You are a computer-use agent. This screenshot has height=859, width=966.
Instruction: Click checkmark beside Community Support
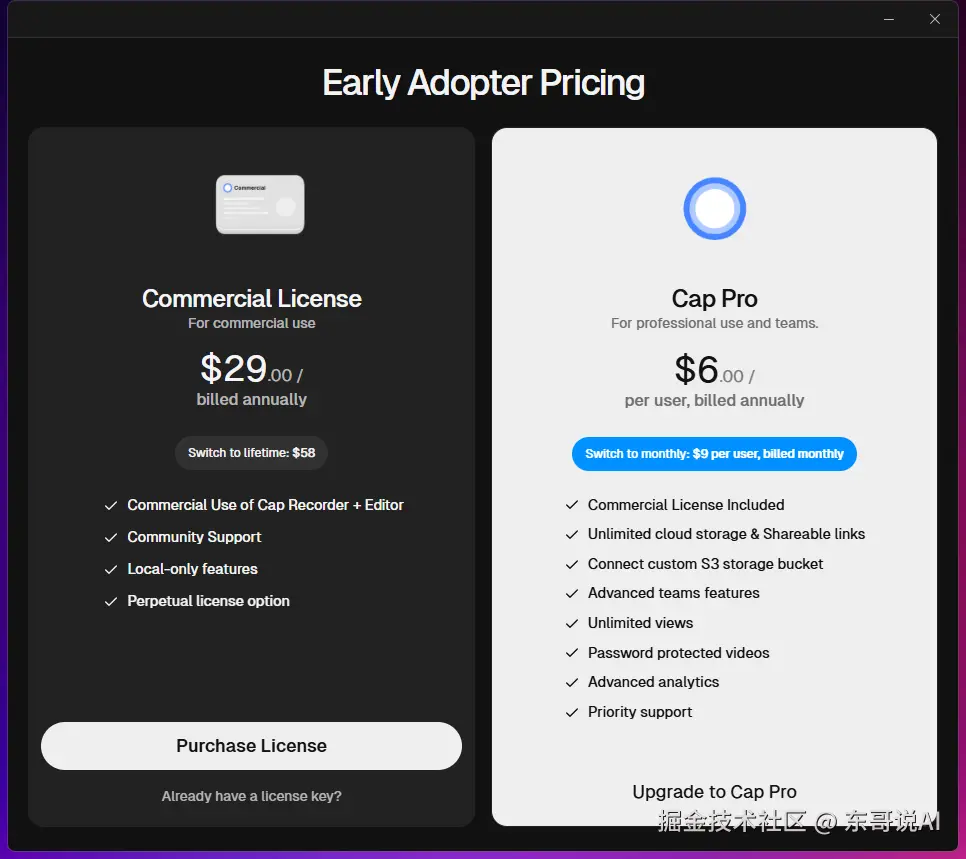111,538
